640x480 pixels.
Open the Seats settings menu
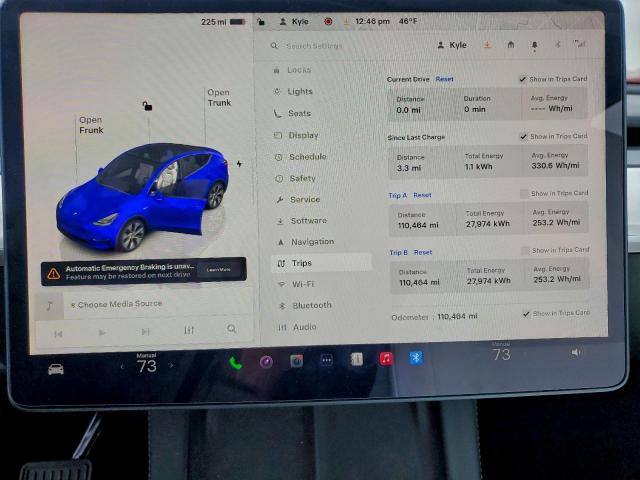293,113
